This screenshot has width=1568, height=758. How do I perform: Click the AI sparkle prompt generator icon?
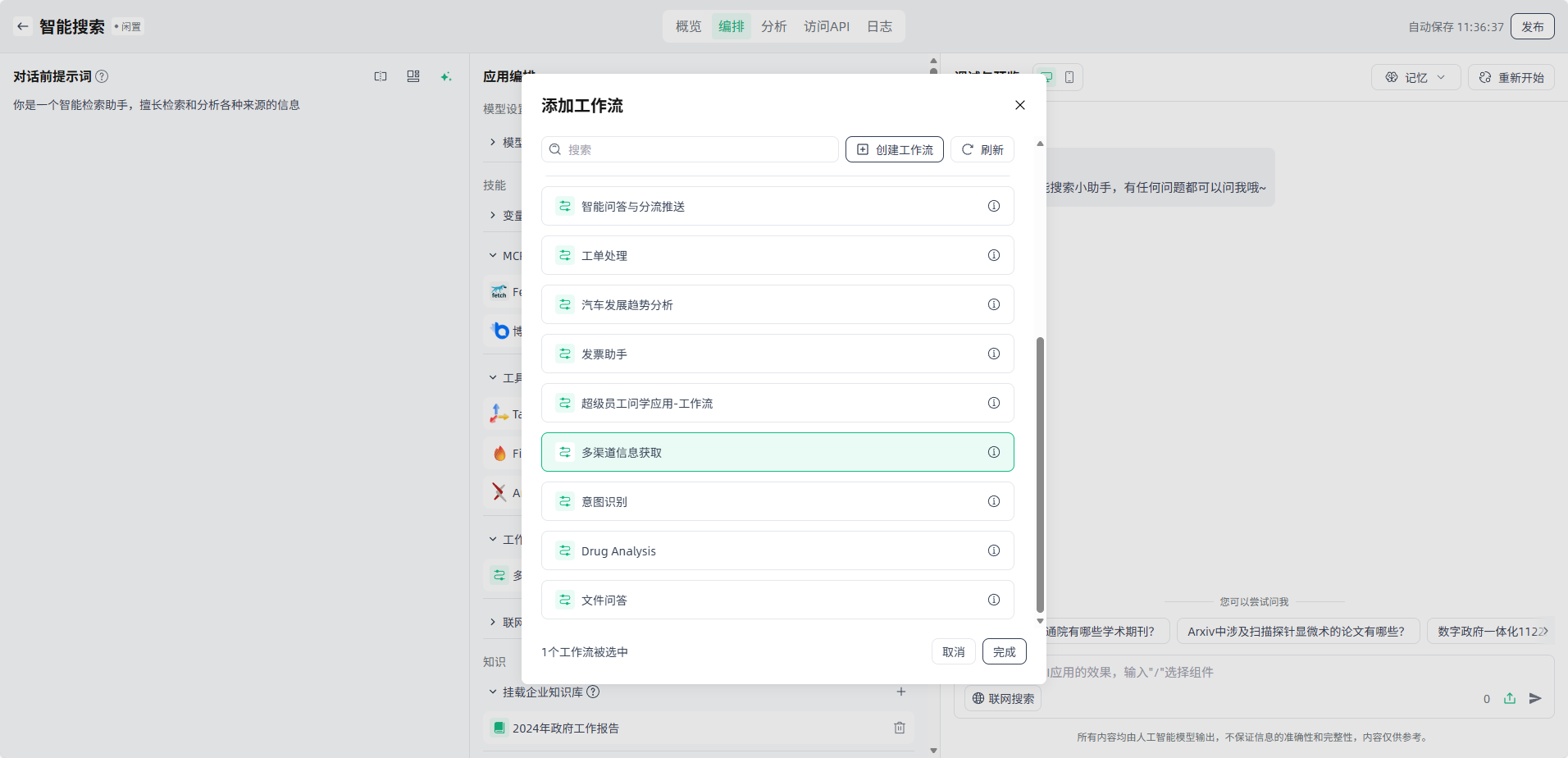[x=445, y=76]
